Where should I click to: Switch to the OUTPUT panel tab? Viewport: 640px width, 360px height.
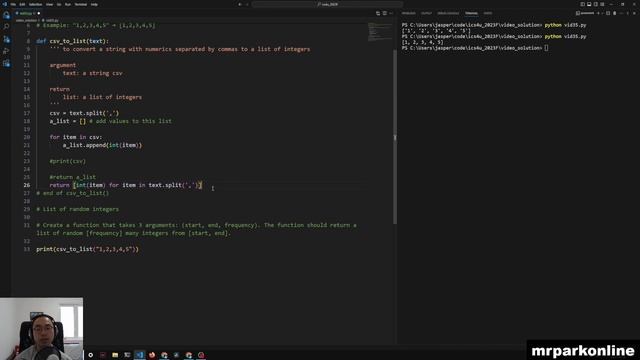tap(426, 13)
